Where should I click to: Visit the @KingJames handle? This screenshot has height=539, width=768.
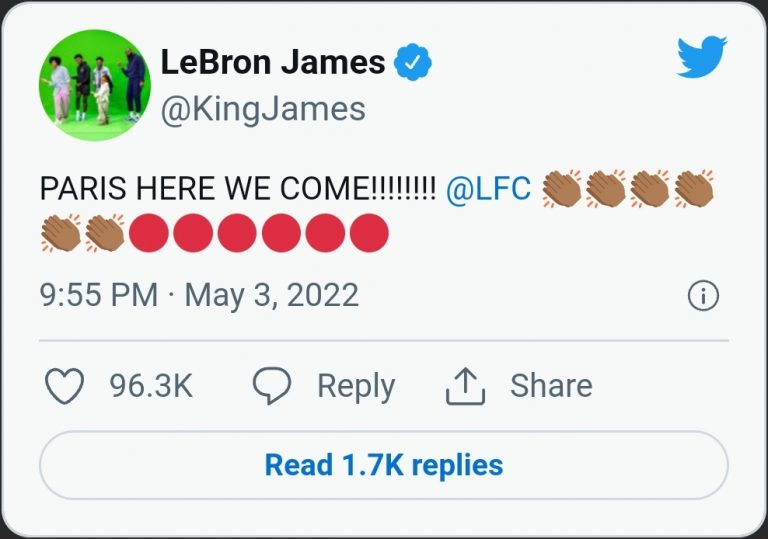click(x=263, y=108)
